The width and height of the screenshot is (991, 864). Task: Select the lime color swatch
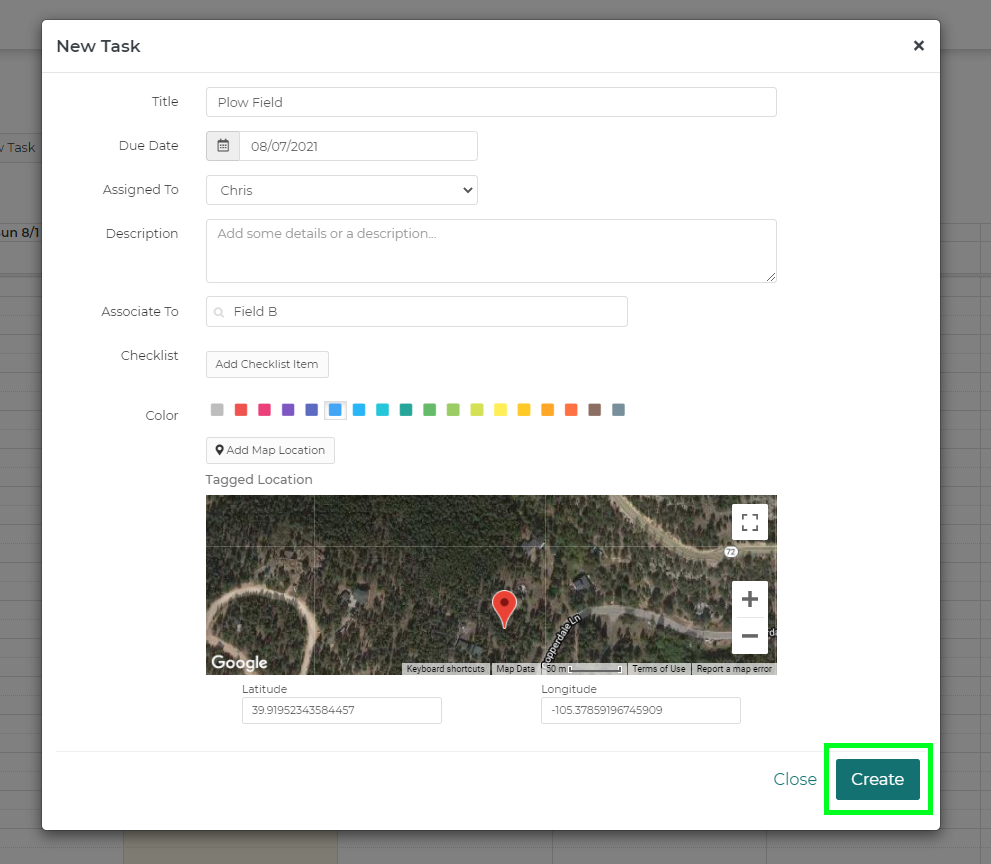[477, 410]
